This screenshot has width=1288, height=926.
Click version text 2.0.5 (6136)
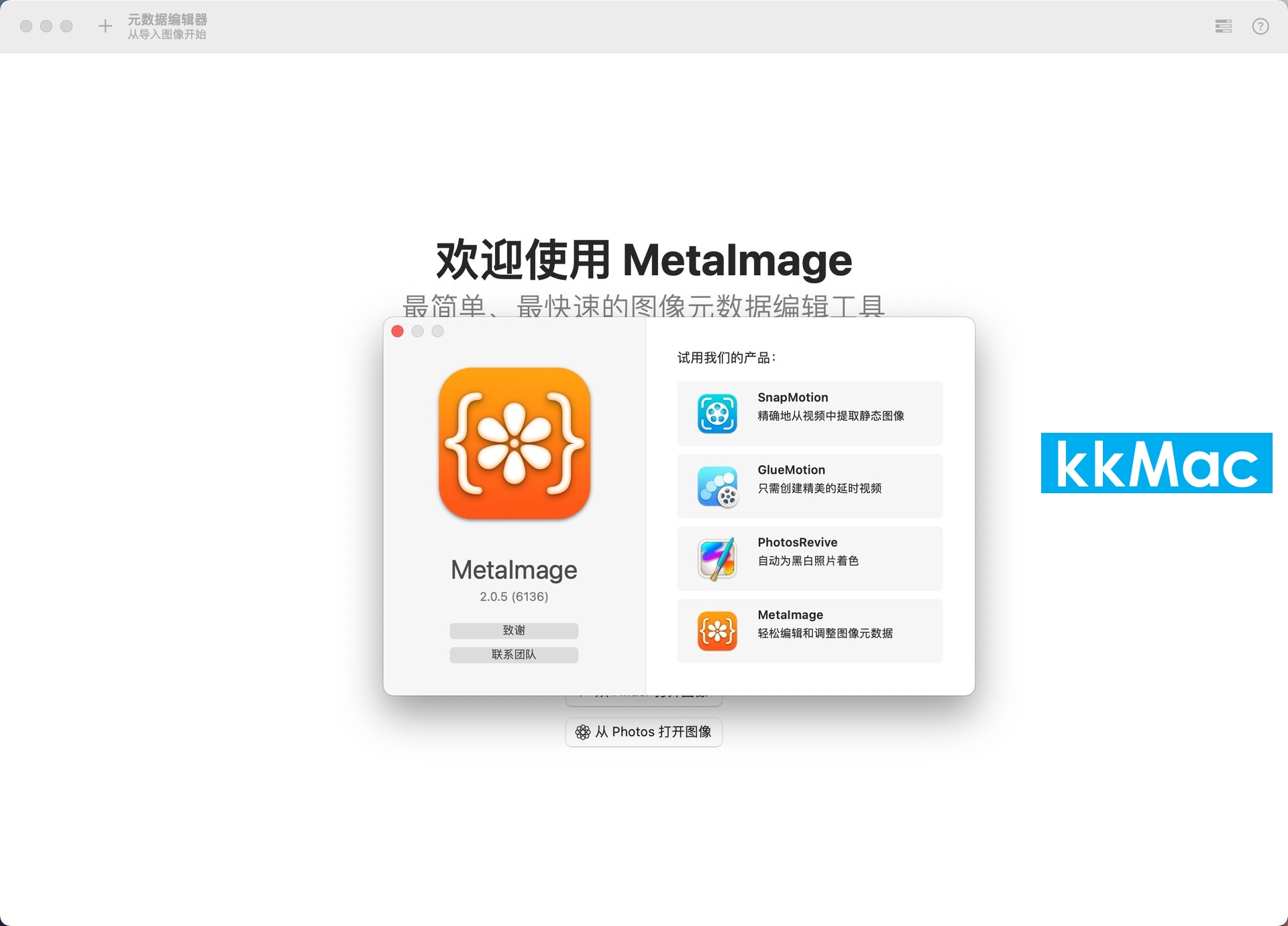click(x=514, y=597)
